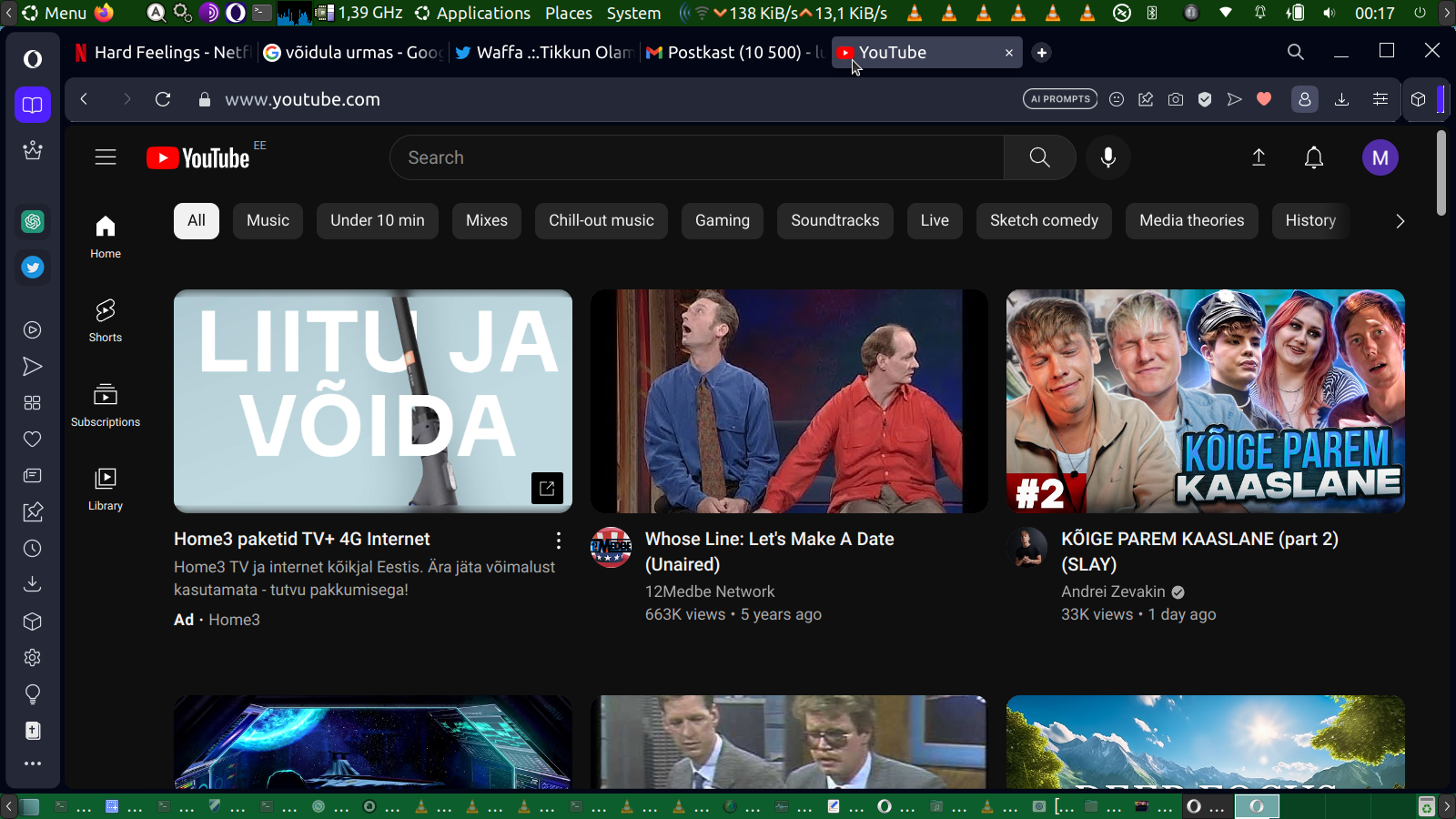This screenshot has width=1456, height=819.
Task: Visit Andrei Zevakin channel name
Action: (1113, 591)
